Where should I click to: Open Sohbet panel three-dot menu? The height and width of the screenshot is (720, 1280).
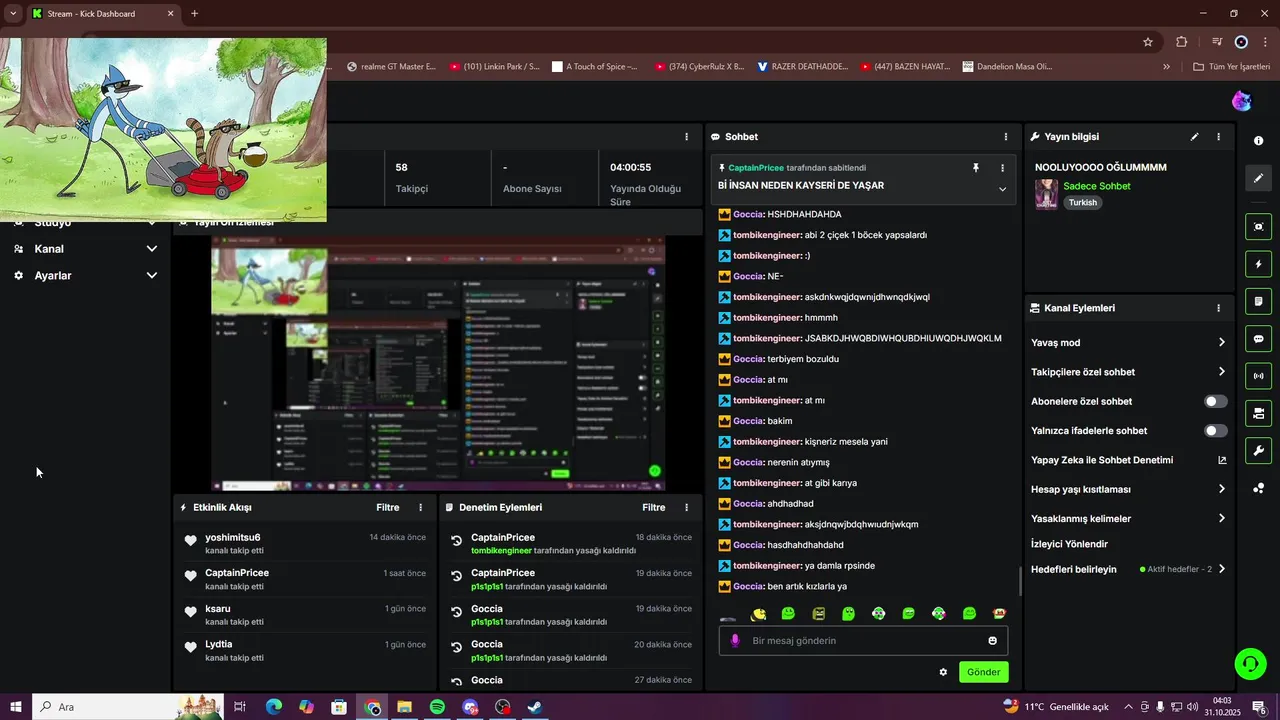pos(1006,137)
